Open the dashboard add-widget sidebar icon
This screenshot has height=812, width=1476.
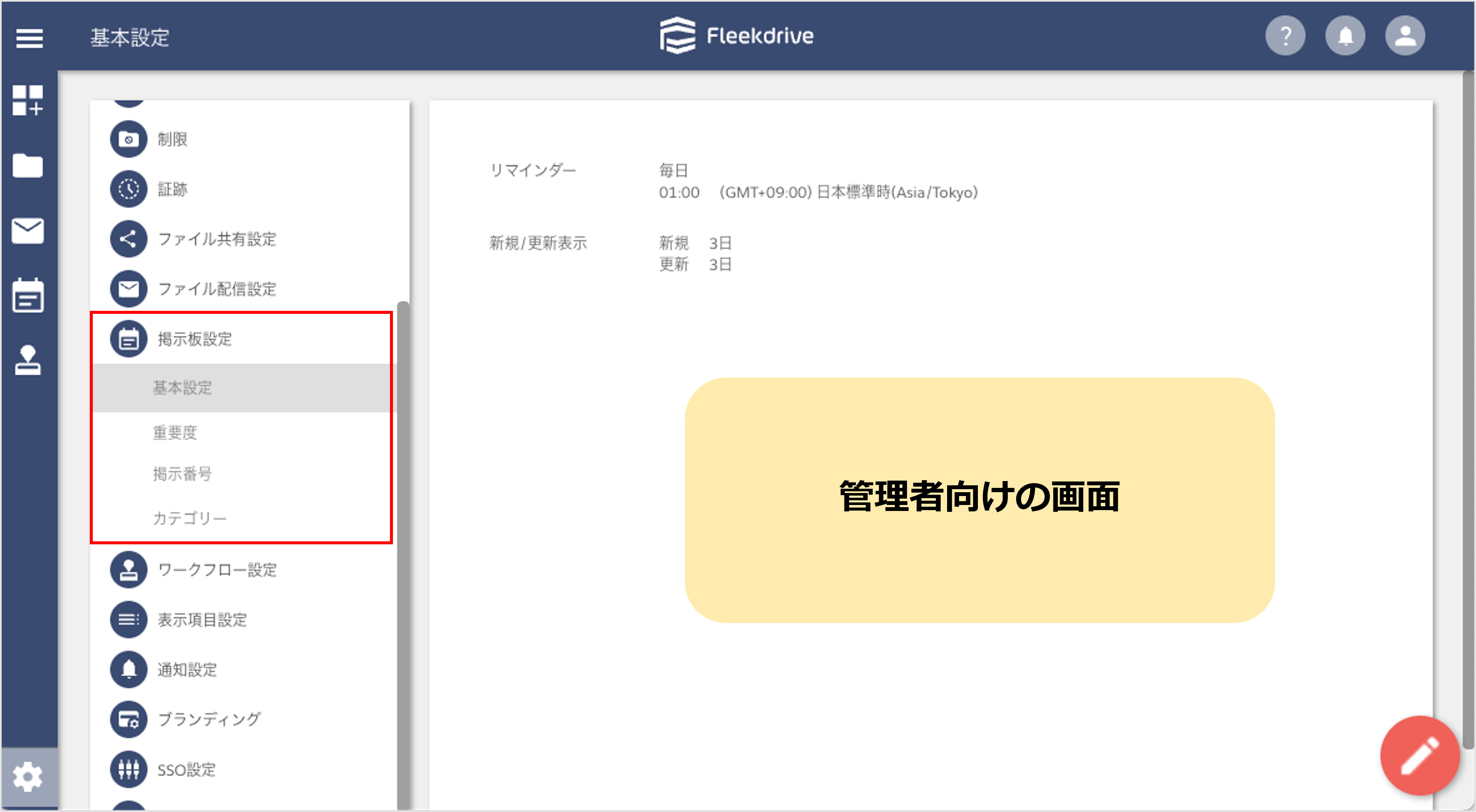coord(27,100)
